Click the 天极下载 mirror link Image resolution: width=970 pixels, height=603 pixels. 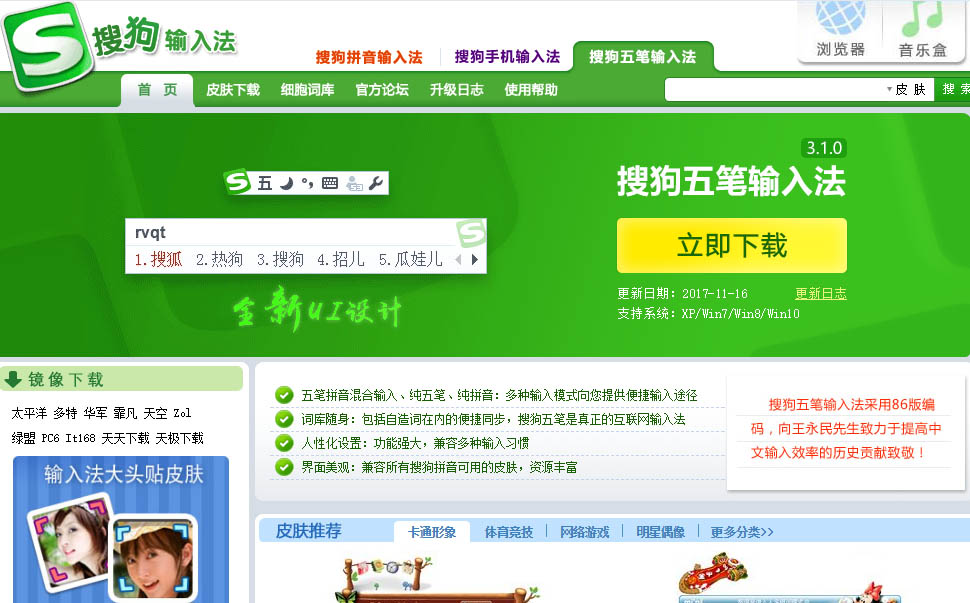click(x=179, y=438)
